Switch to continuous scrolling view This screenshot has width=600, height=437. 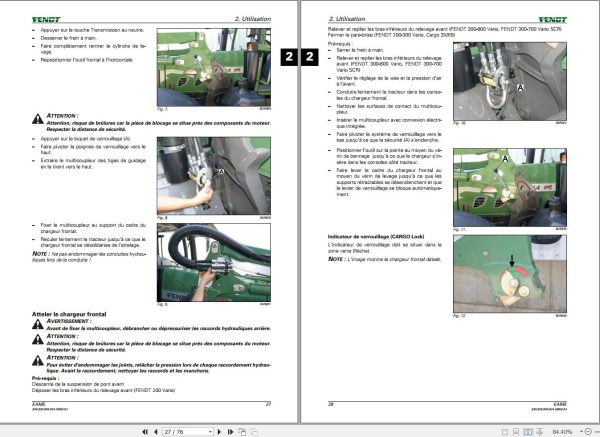tap(516, 432)
